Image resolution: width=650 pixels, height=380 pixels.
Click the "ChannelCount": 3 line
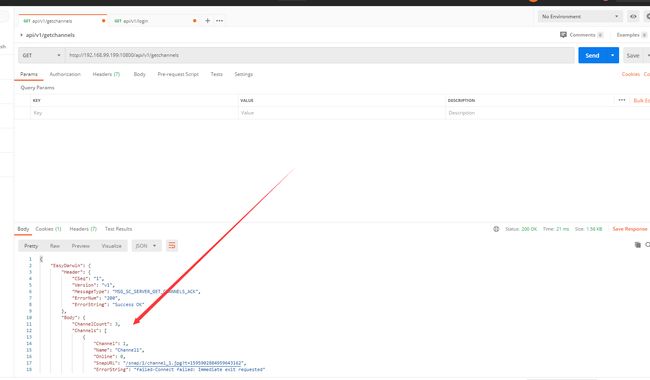[x=96, y=324]
